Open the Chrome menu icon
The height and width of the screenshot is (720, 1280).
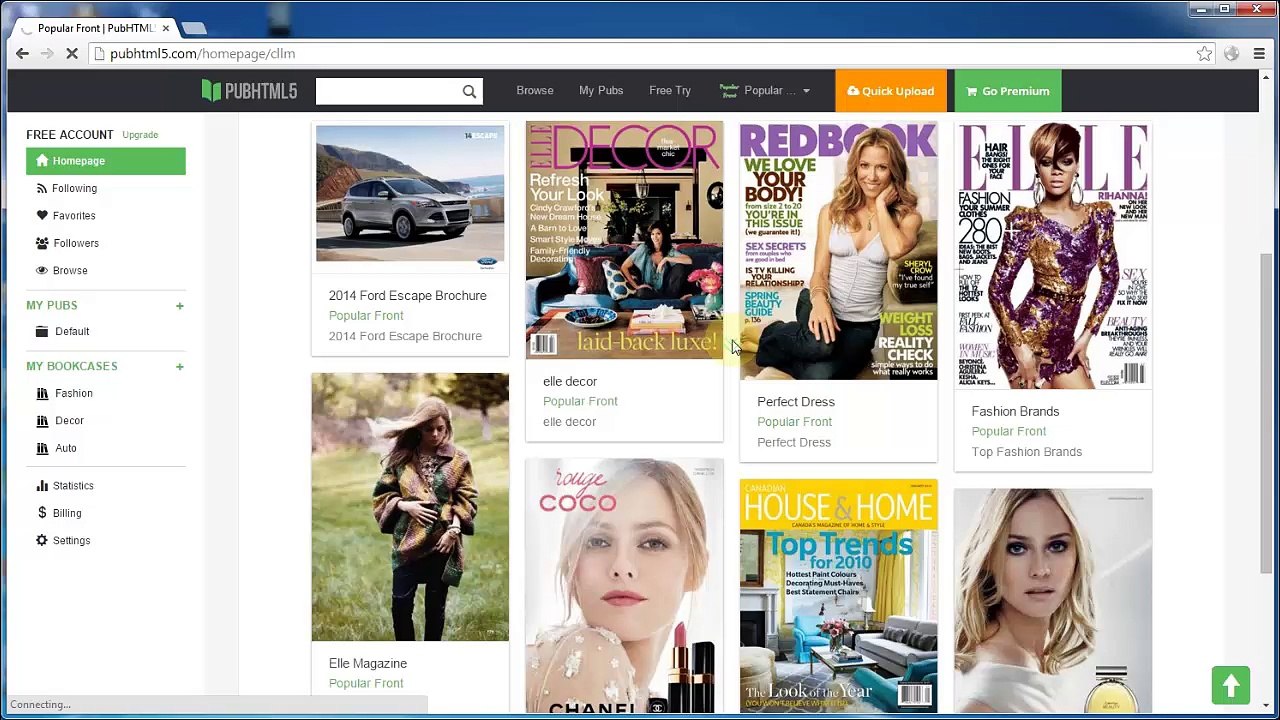(x=1259, y=54)
